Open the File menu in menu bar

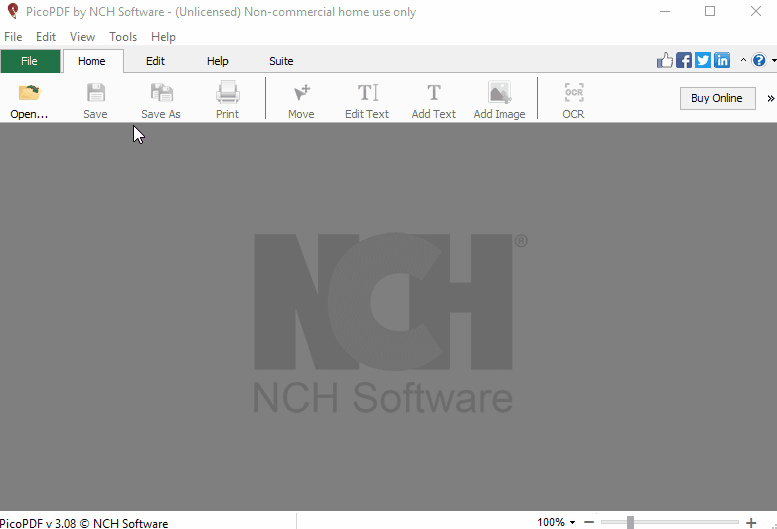[x=13, y=37]
